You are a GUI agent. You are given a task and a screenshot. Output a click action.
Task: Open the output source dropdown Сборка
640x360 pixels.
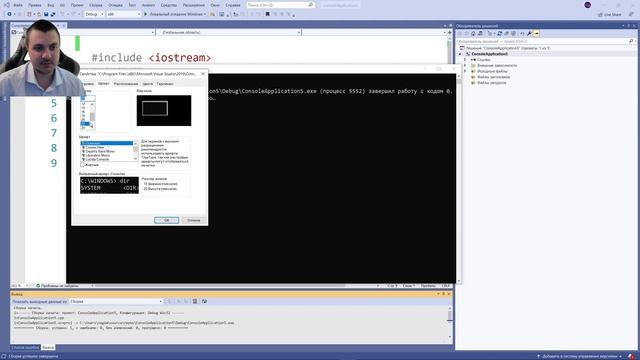click(116, 302)
